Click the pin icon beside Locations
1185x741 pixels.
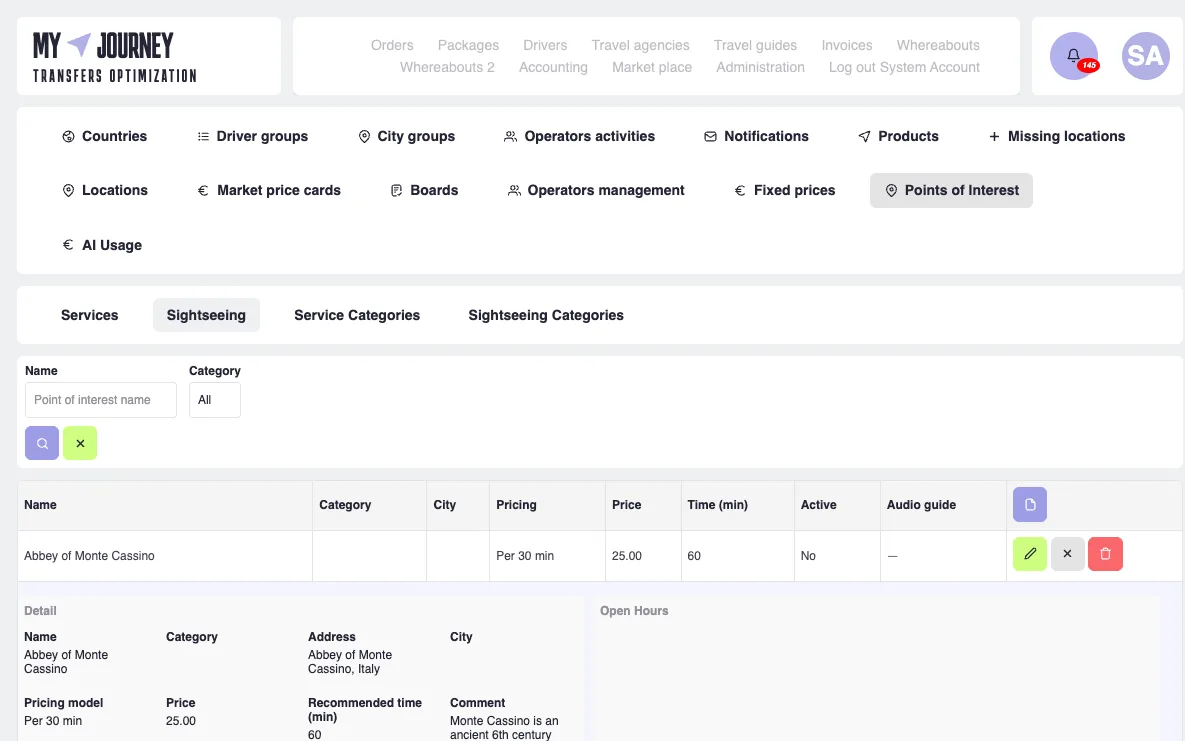click(x=68, y=191)
